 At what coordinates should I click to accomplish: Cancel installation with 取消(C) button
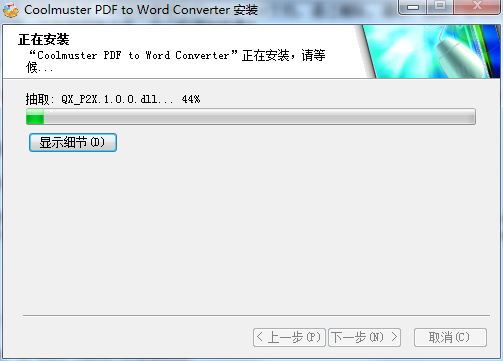[x=450, y=337]
